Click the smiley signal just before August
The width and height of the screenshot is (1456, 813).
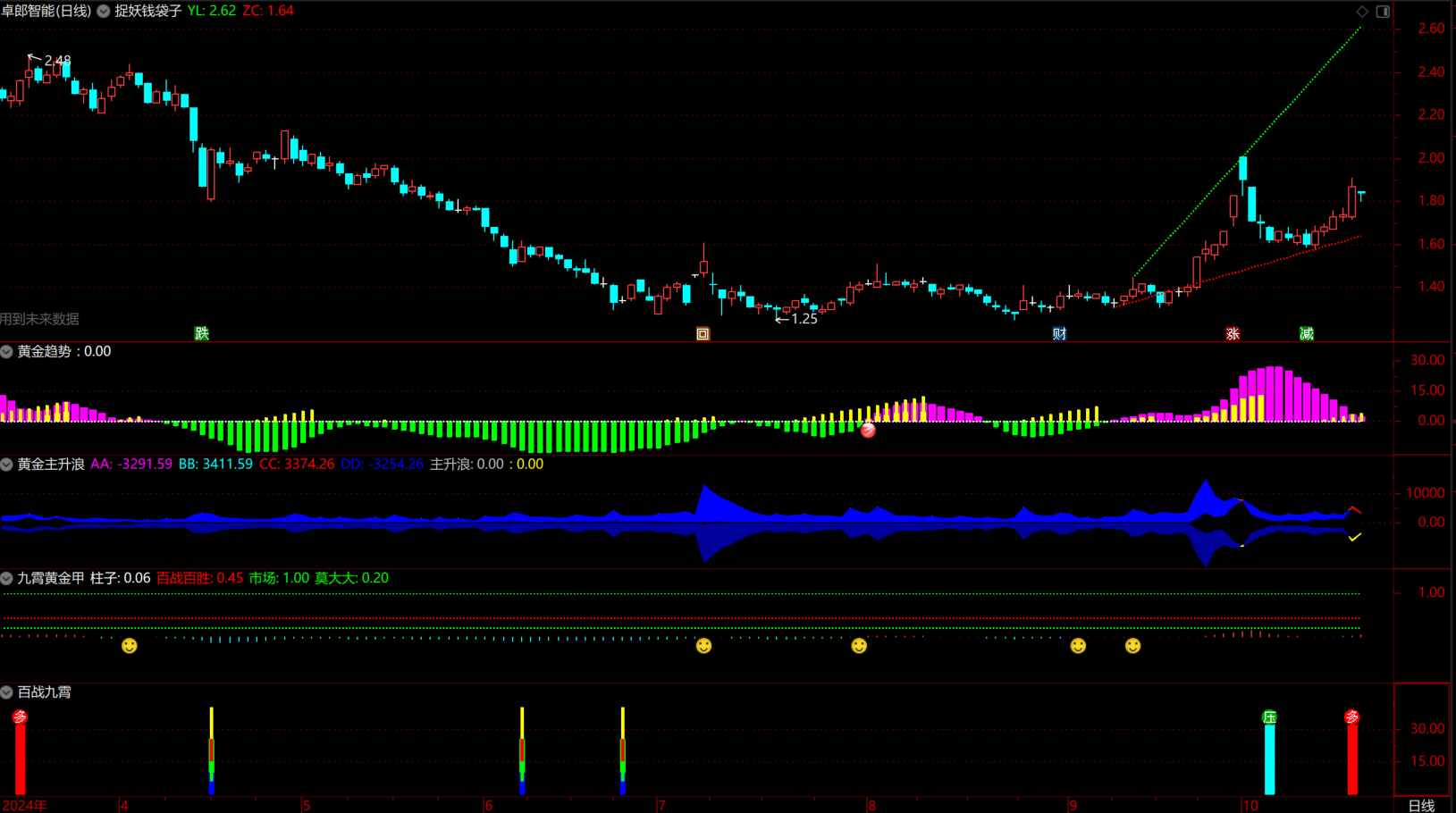click(859, 646)
